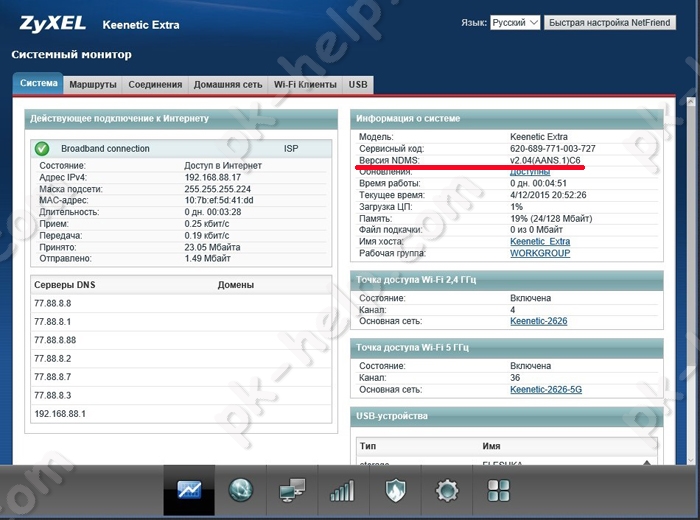Open the Internet globe icon
This screenshot has width=700, height=520.
(241, 490)
